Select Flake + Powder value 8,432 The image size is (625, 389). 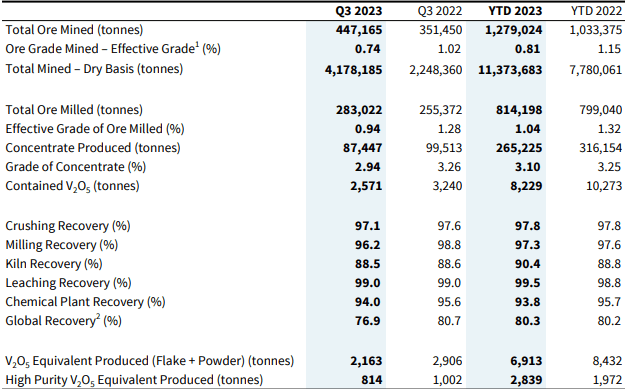[x=607, y=361]
